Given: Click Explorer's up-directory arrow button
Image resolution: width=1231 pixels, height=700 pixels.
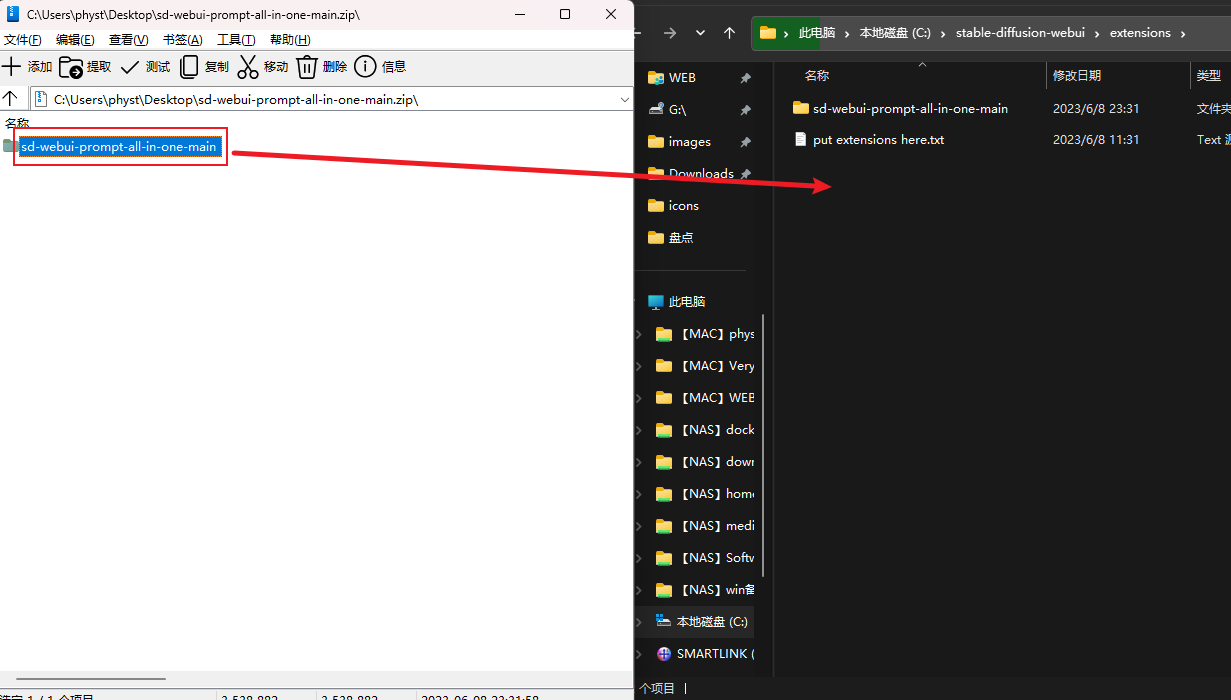Looking at the screenshot, I should (x=729, y=33).
